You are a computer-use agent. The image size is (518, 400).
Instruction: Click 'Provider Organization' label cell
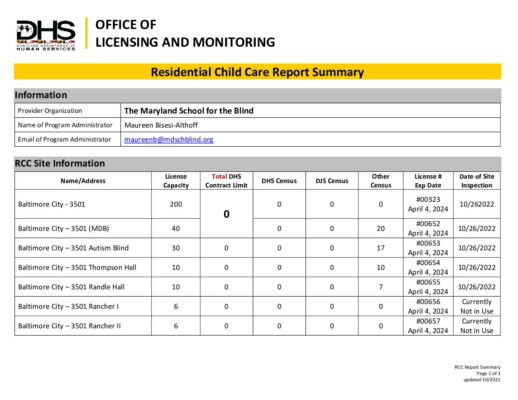[67, 111]
